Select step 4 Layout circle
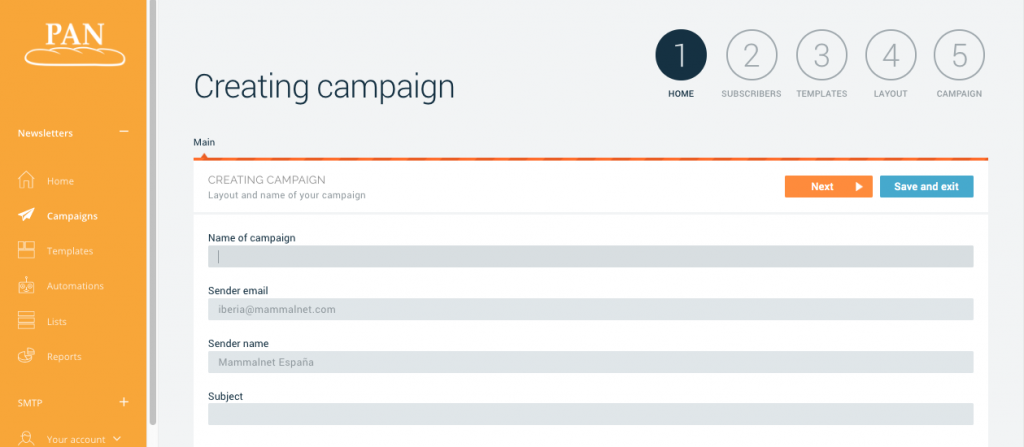 [x=890, y=56]
